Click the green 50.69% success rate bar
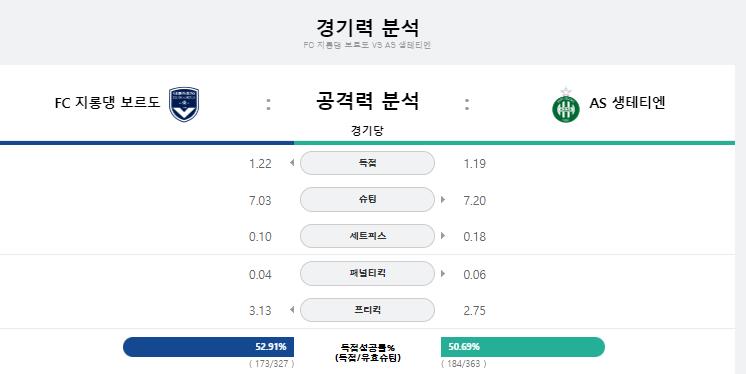 click(x=523, y=347)
